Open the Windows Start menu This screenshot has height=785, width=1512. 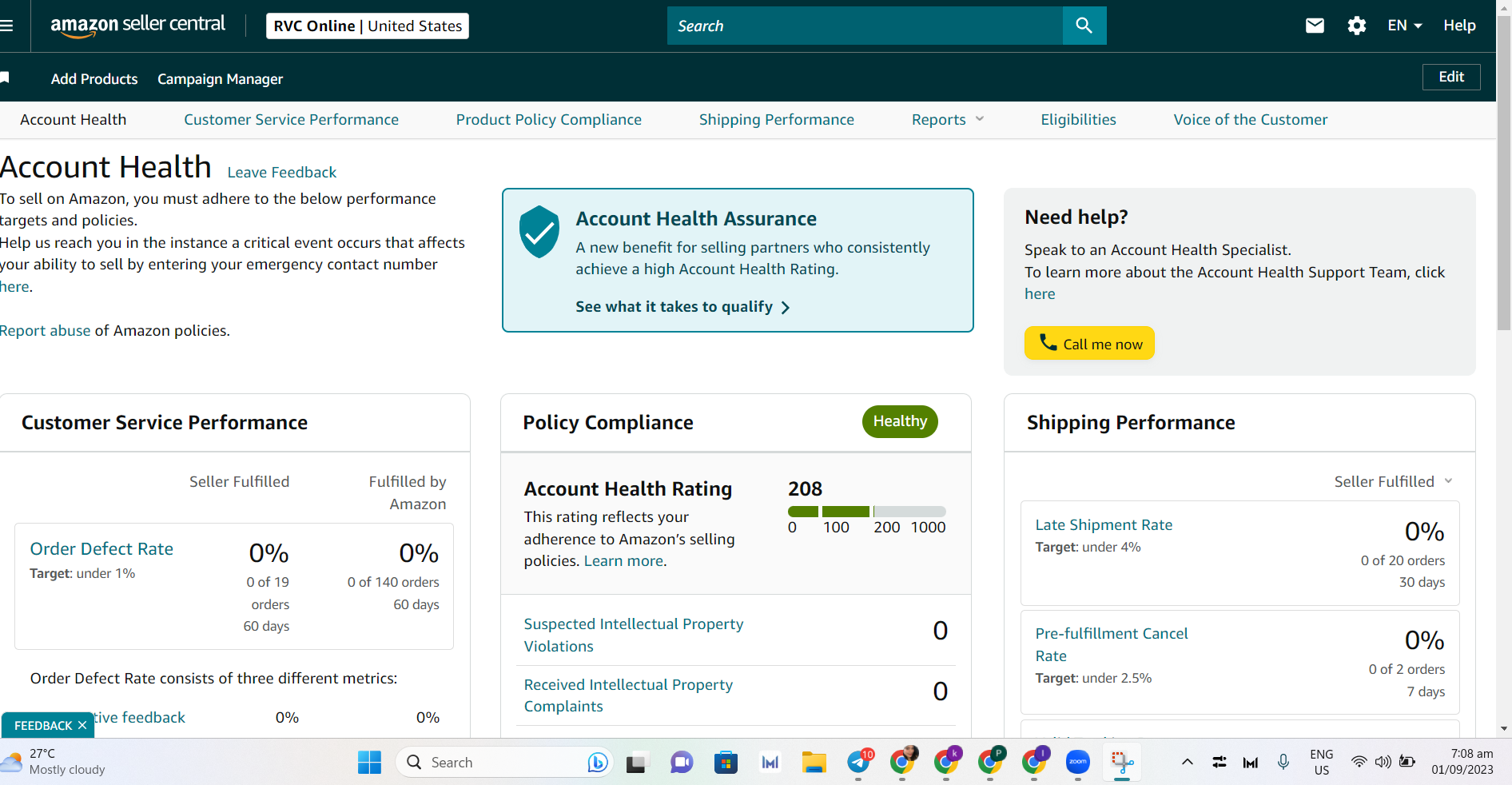369,763
